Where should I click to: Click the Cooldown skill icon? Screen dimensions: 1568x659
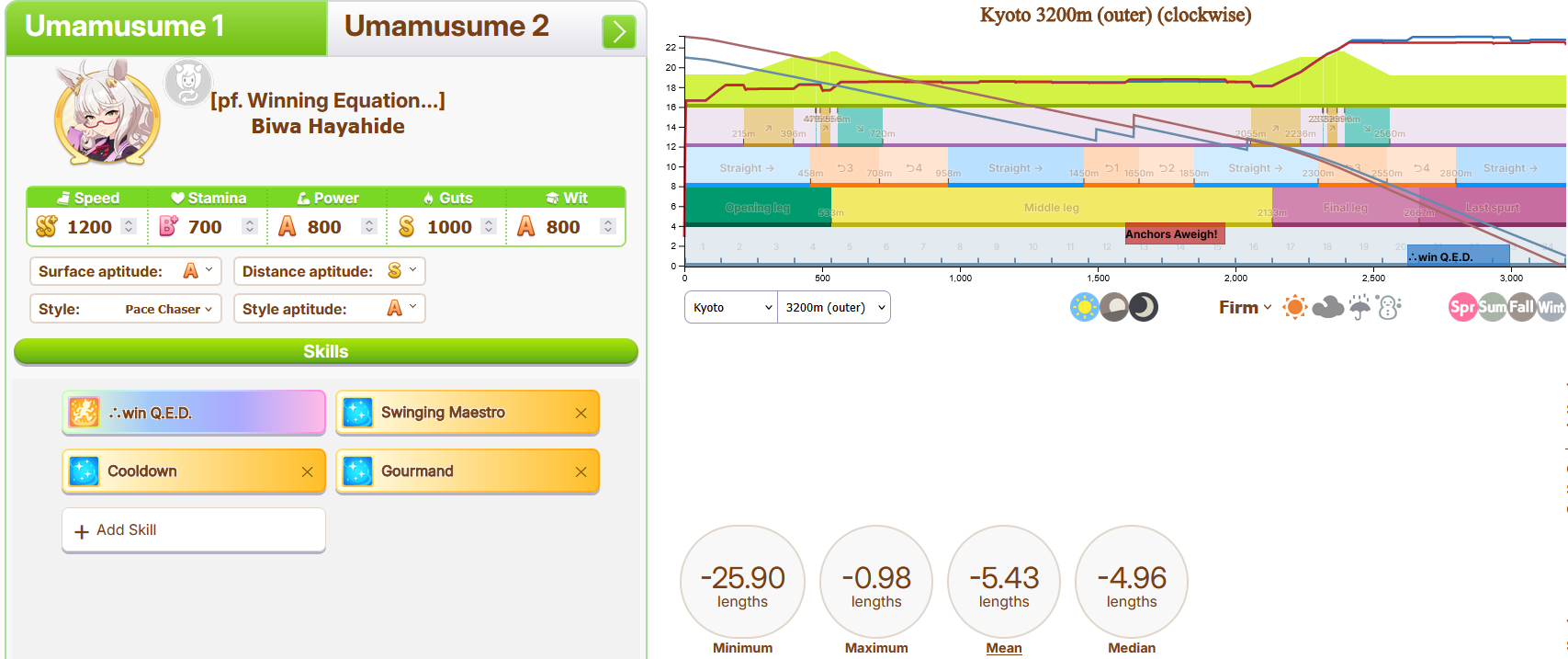[x=85, y=472]
